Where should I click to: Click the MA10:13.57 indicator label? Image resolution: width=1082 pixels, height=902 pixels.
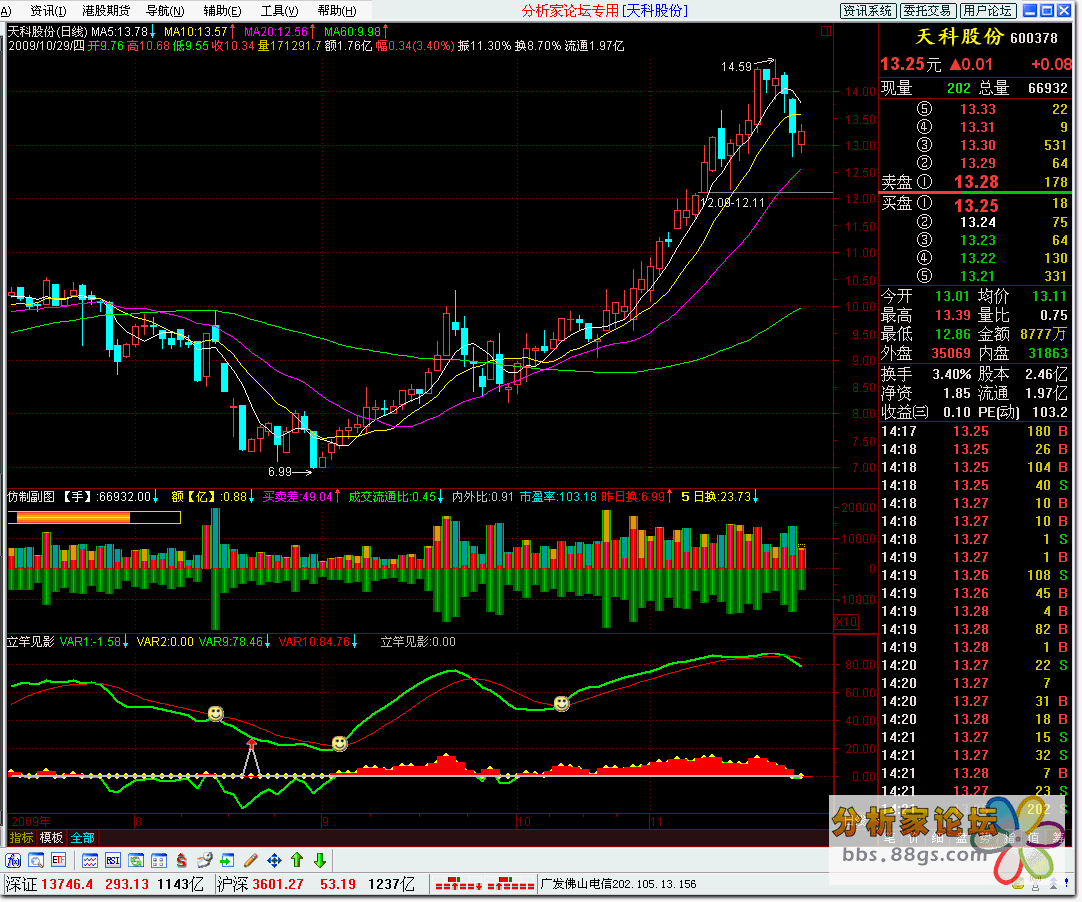[x=195, y=32]
